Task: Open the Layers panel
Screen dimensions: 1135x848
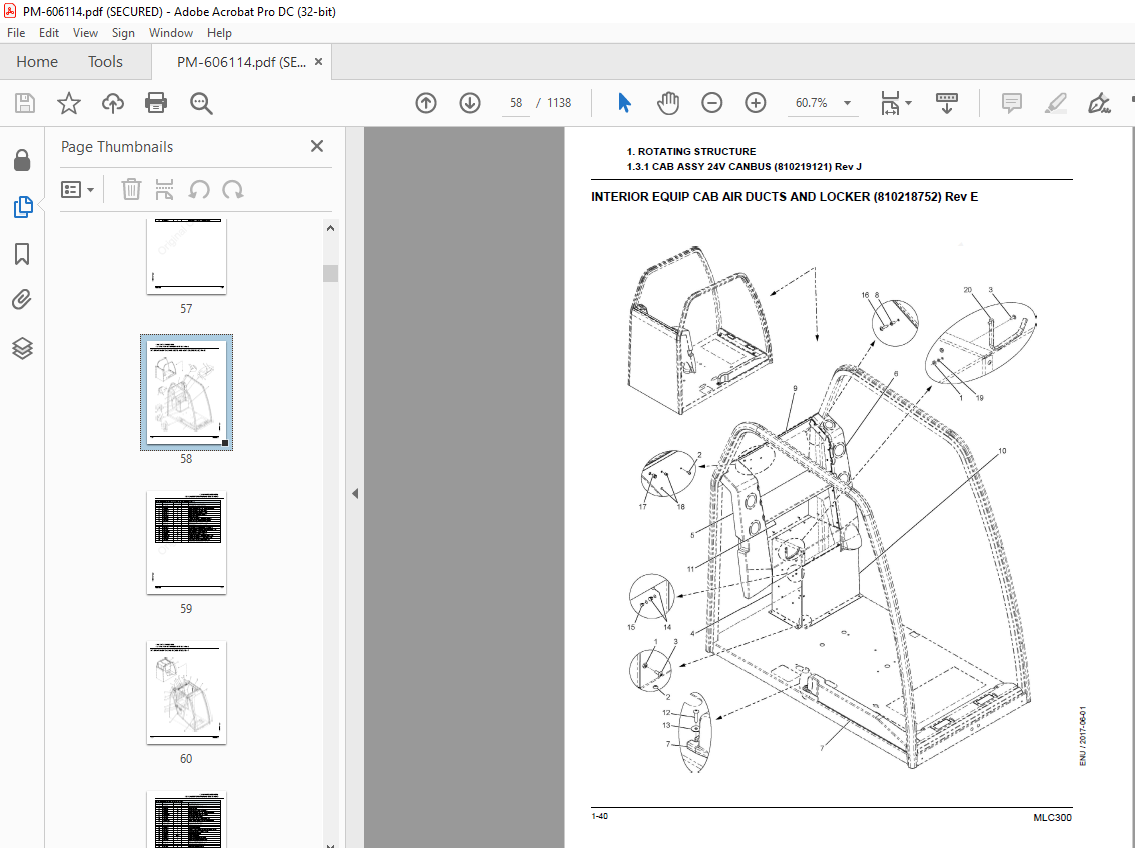Action: pyautogui.click(x=22, y=348)
